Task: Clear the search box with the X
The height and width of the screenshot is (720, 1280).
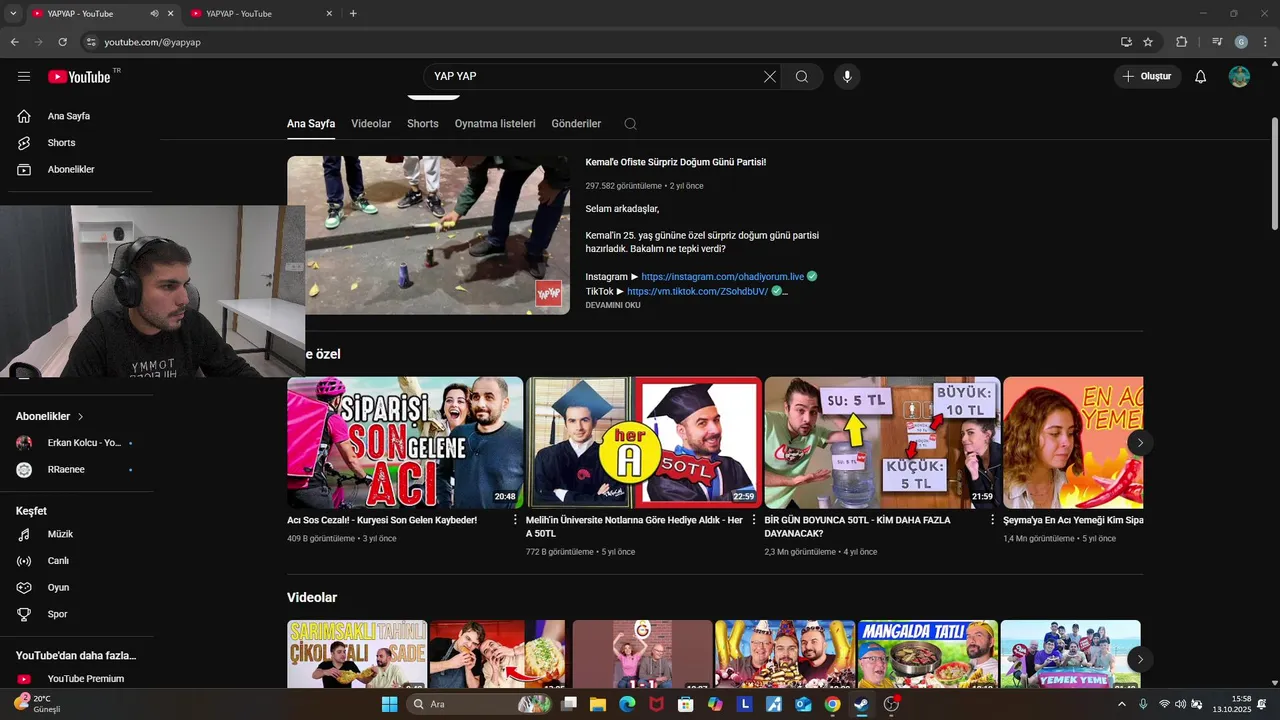Action: tap(770, 77)
